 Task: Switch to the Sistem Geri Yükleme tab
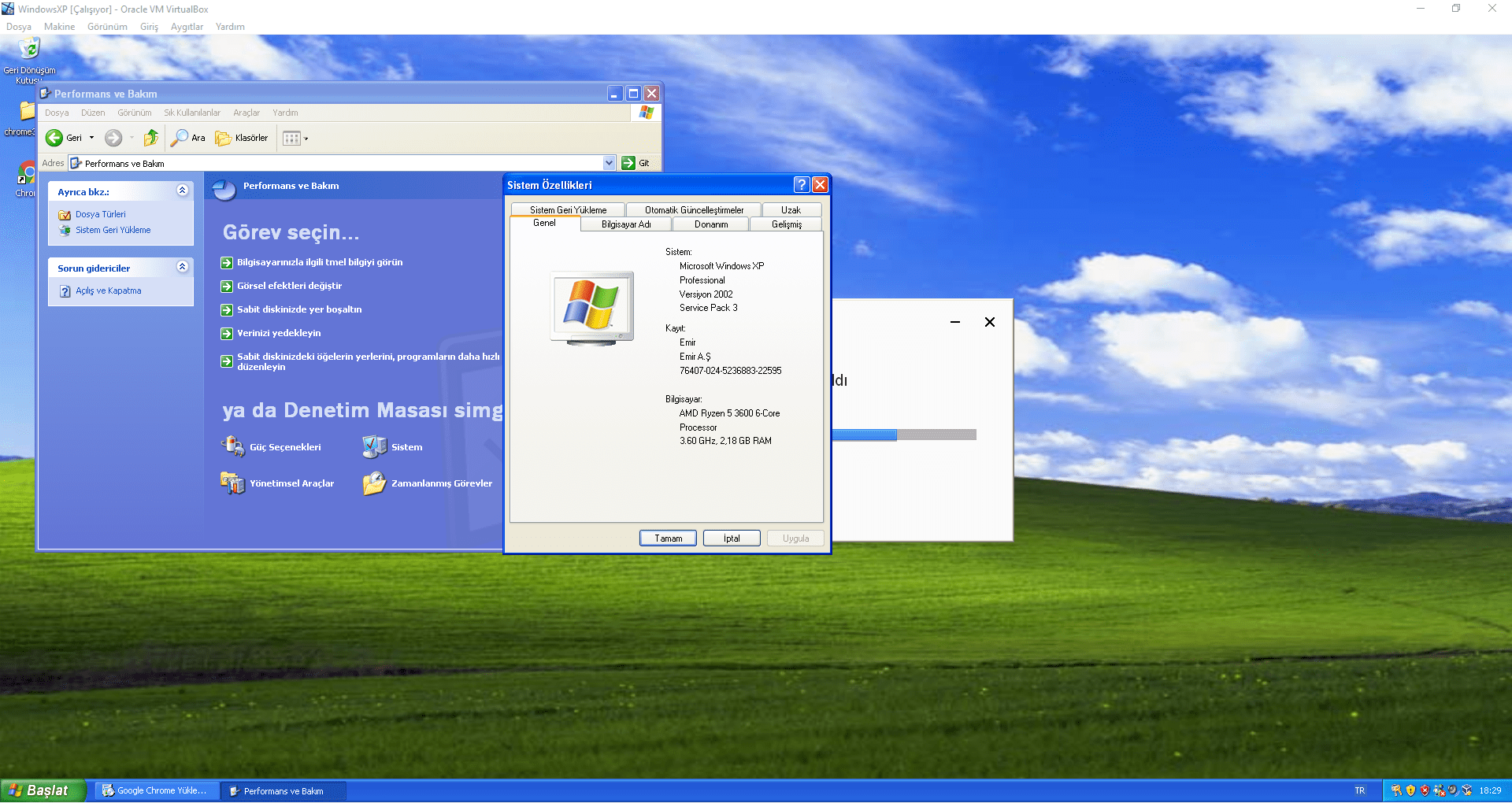click(568, 210)
